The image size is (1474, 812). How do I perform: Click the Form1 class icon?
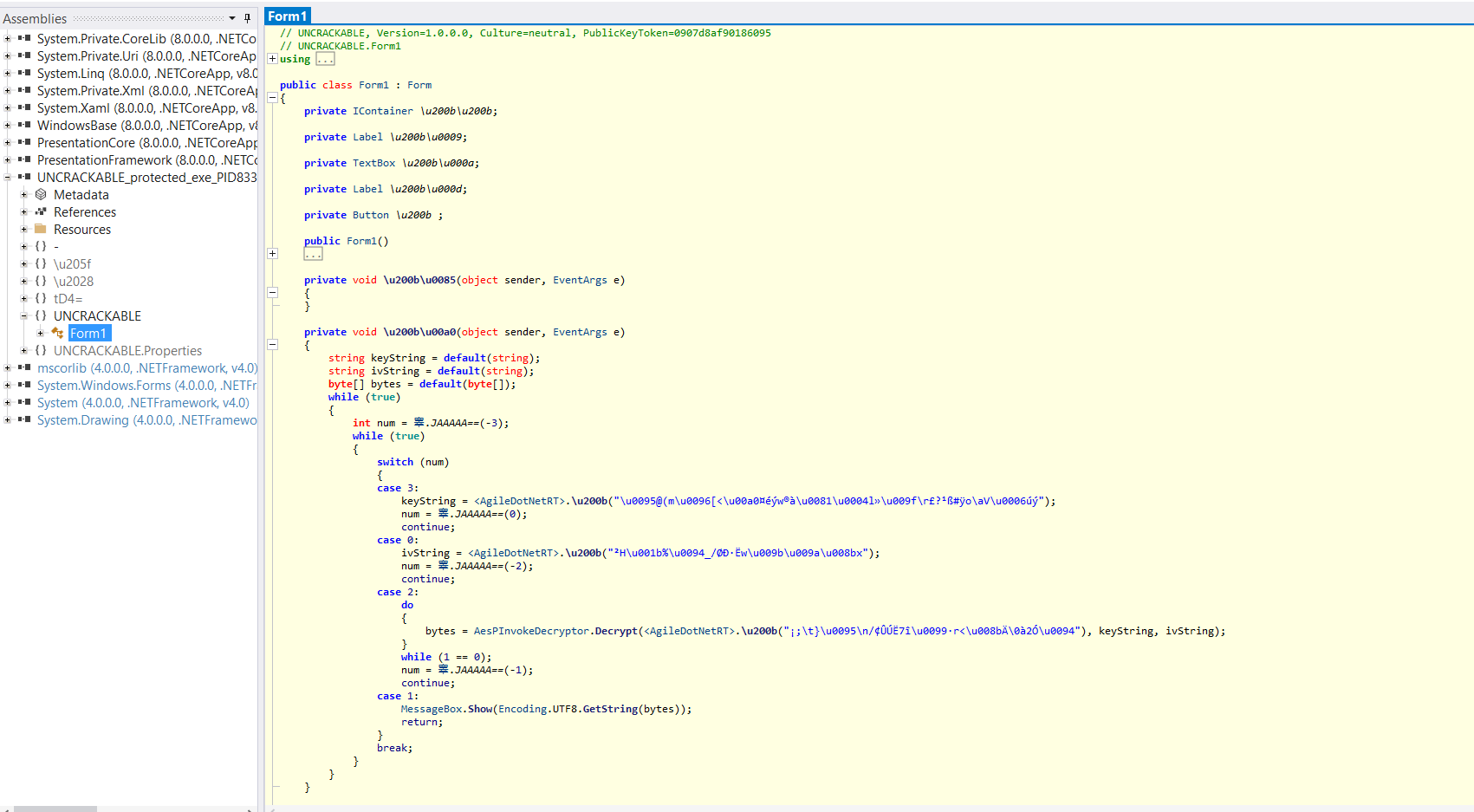click(x=57, y=333)
